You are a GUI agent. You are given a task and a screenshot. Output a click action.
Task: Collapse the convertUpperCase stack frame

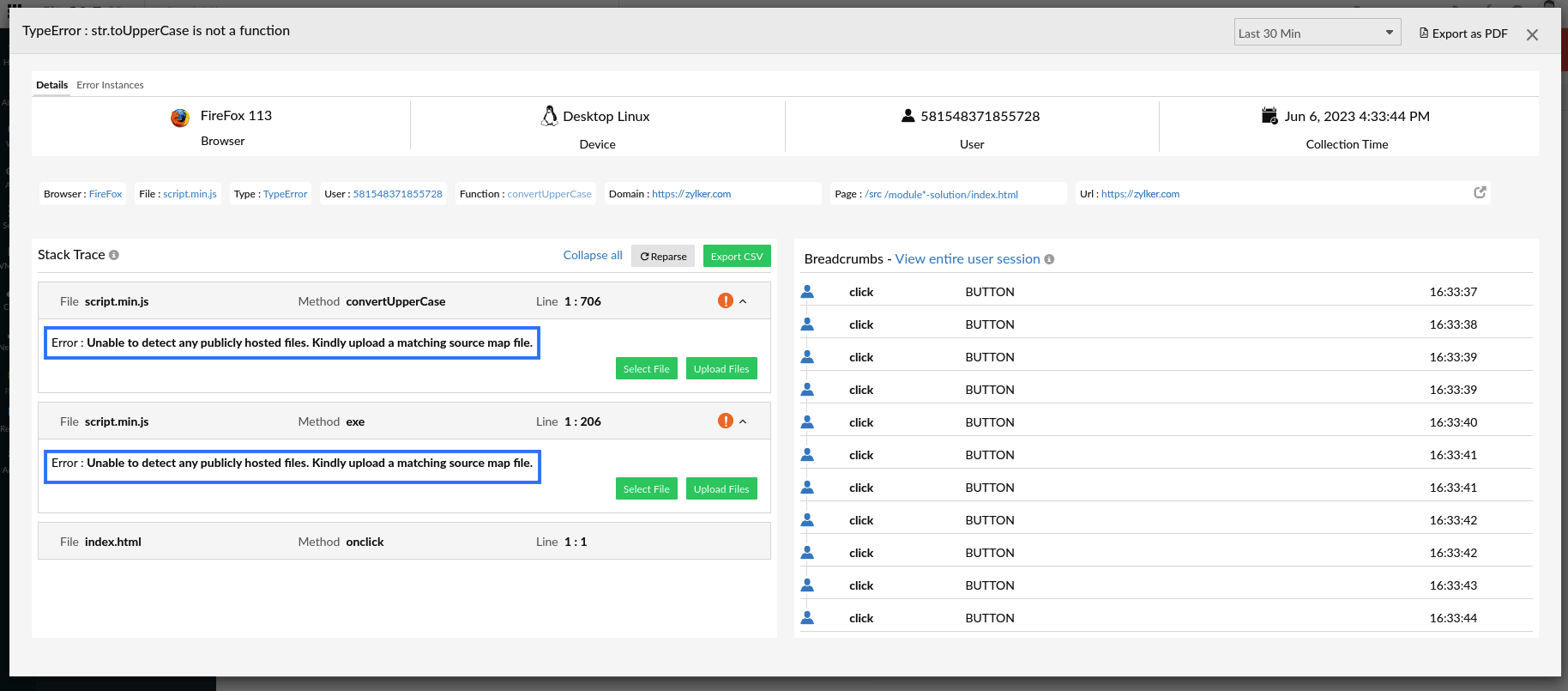coord(743,301)
